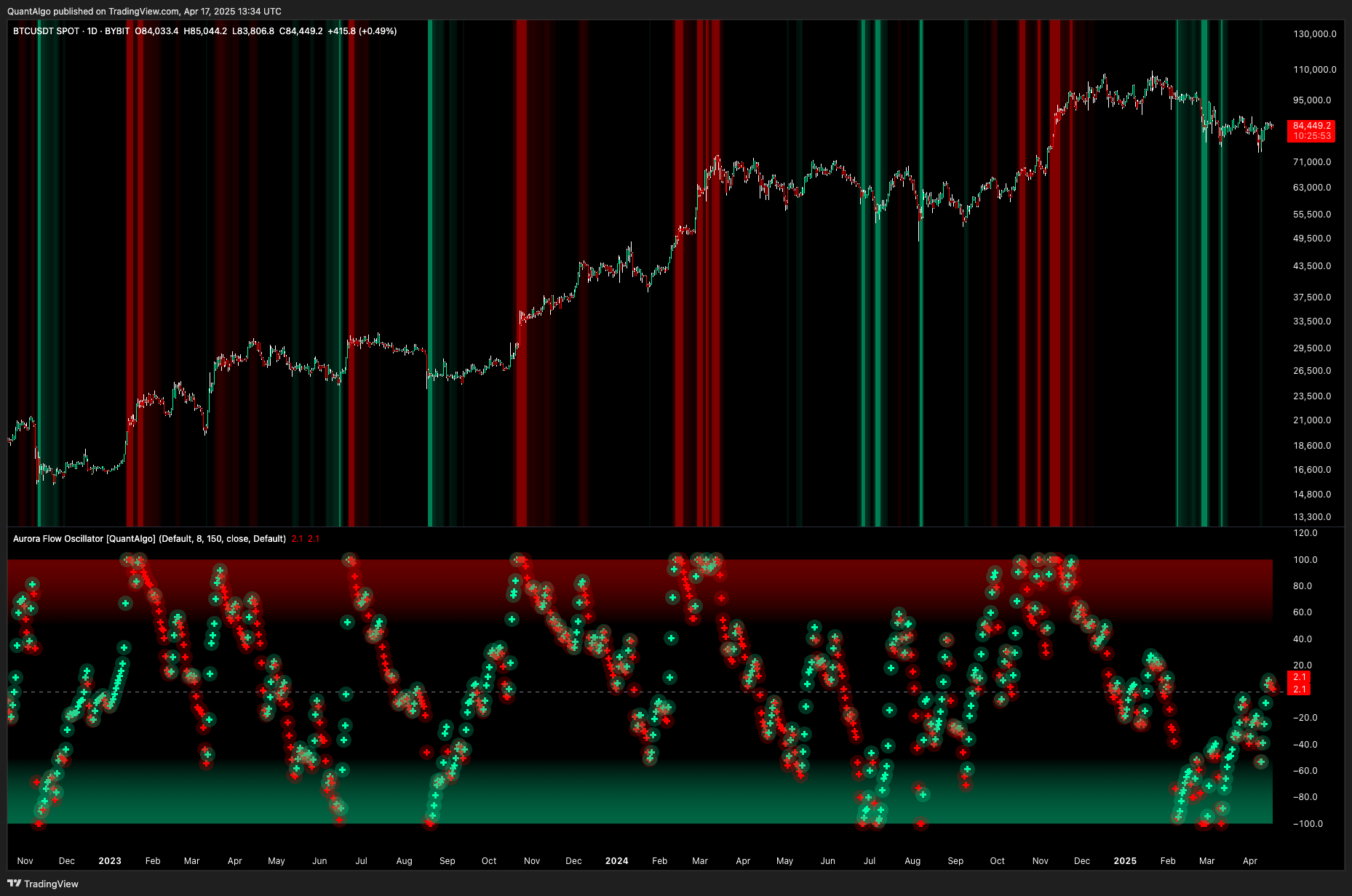Click the 120.0 oscillator axis label
This screenshot has width=1352, height=896.
pos(1305,533)
